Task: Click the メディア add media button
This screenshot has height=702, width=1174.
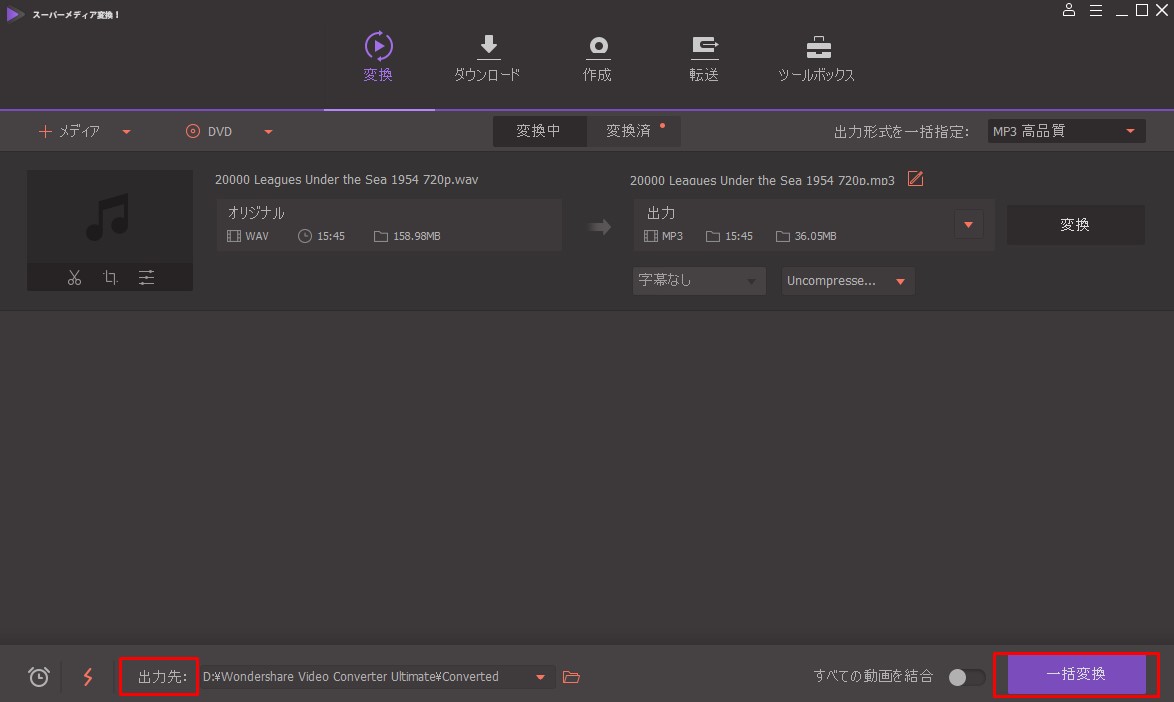Action: click(x=70, y=131)
